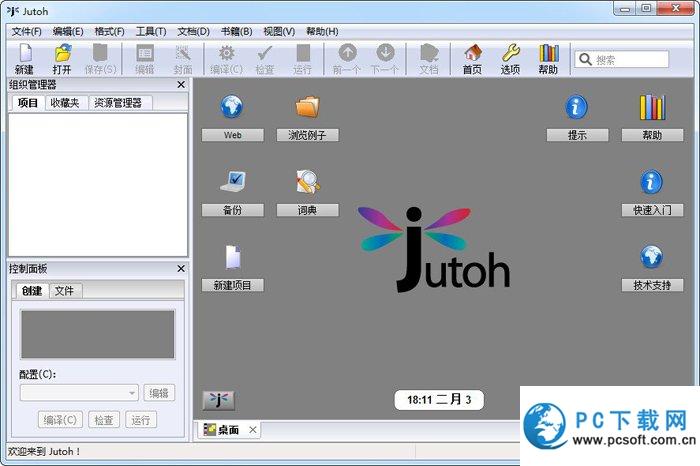Click the 提示 label button
Screen dimensions: 700x466
tap(577, 135)
